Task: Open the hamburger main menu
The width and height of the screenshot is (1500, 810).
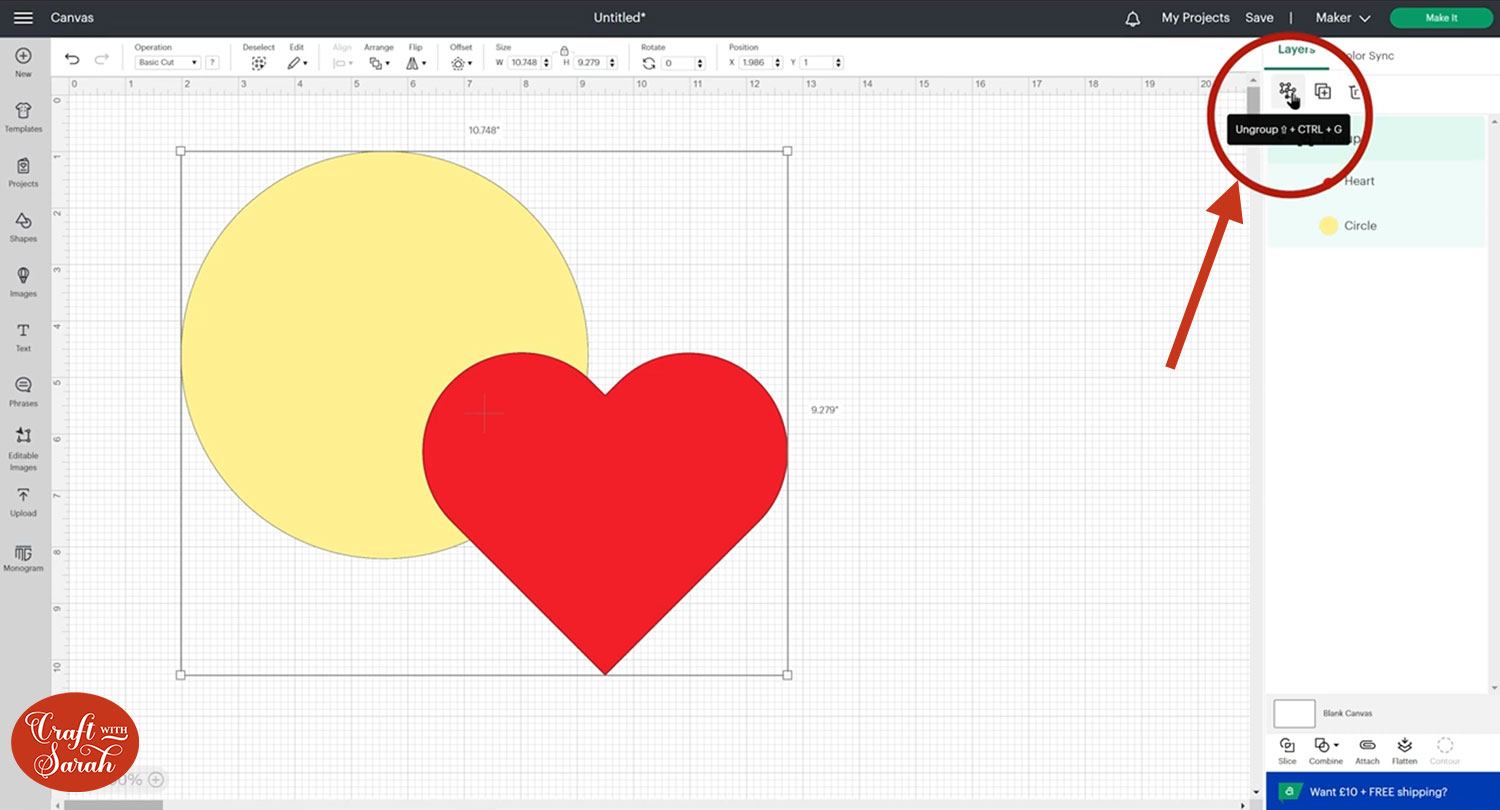Action: click(x=23, y=18)
